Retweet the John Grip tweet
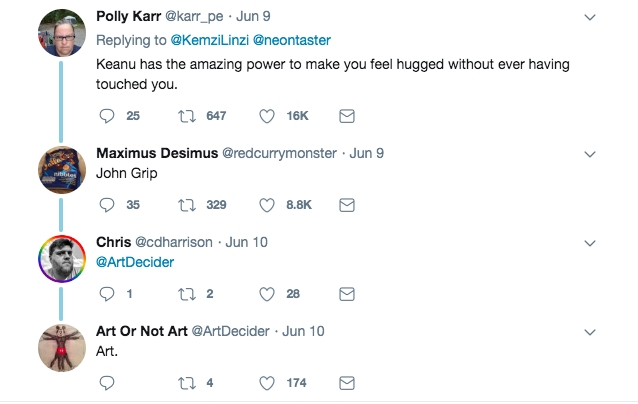This screenshot has width=638, height=404. (x=188, y=205)
